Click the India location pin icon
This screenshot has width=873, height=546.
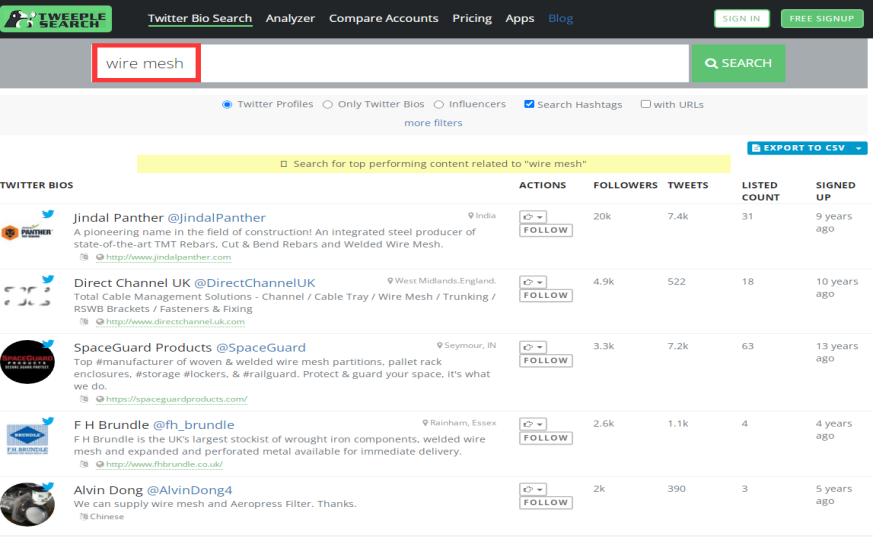[471, 215]
